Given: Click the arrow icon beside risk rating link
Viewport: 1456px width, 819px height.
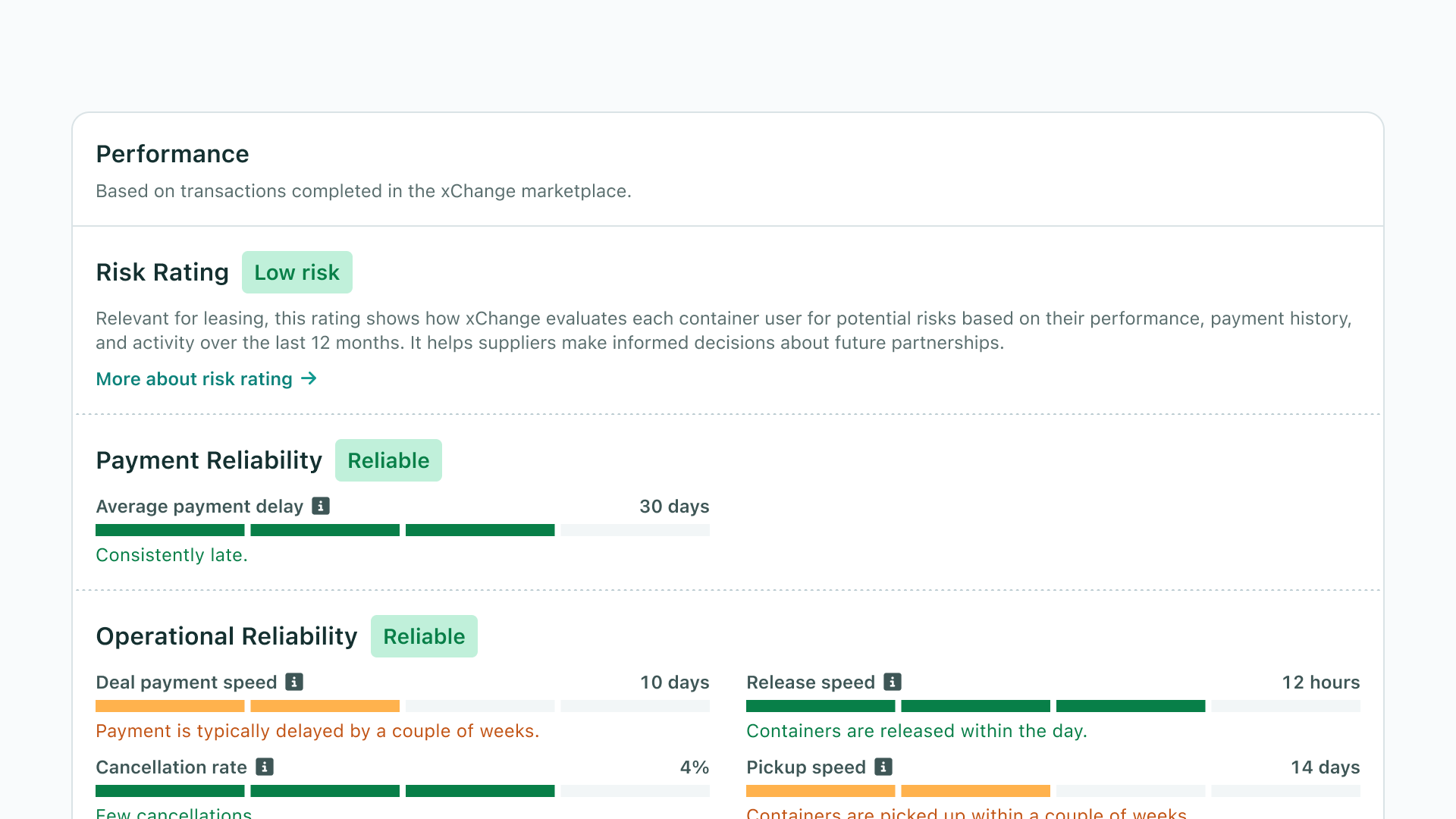Looking at the screenshot, I should [309, 378].
